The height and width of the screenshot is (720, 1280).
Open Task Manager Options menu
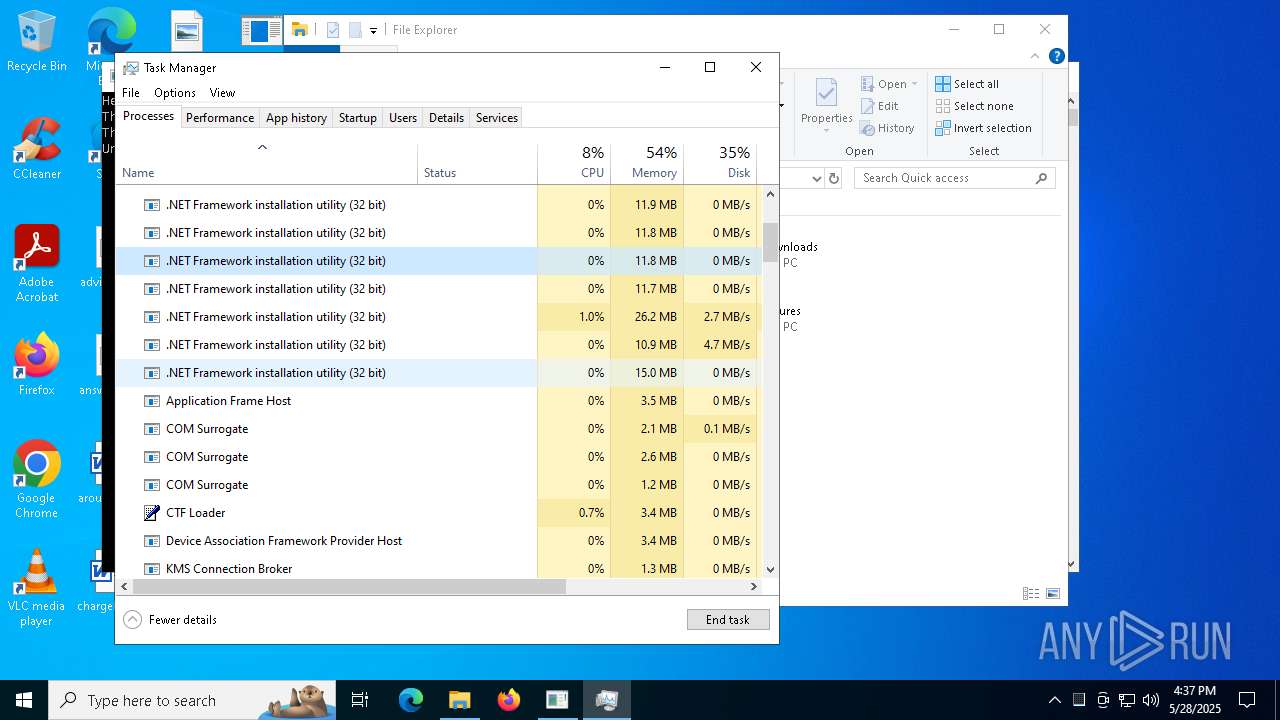pos(175,93)
